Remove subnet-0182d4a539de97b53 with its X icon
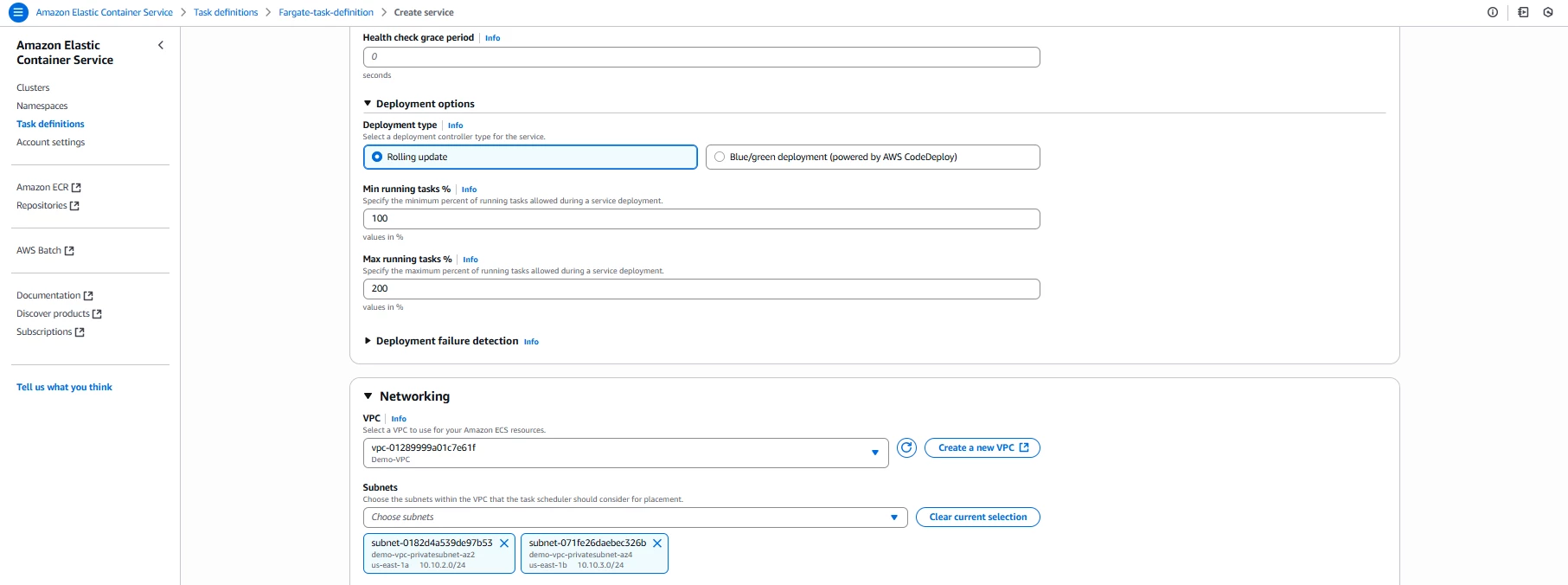1568x585 pixels. click(x=504, y=543)
